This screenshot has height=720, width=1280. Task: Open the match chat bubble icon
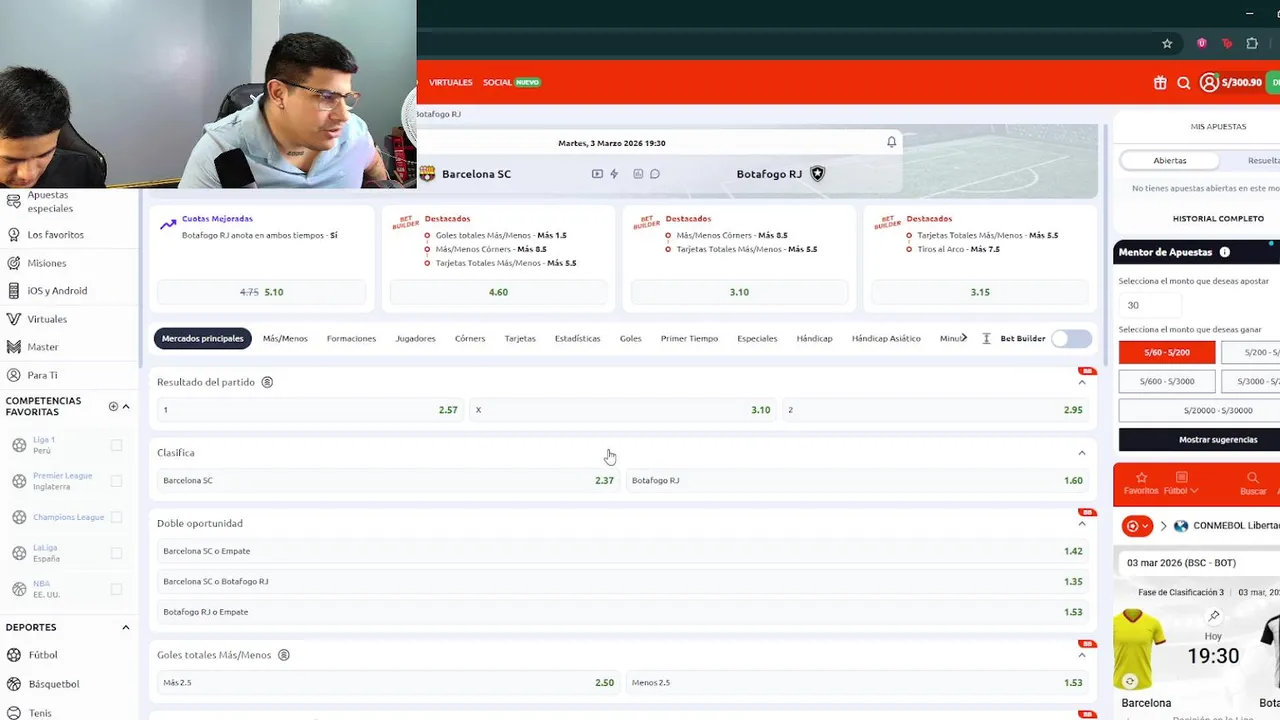655,174
